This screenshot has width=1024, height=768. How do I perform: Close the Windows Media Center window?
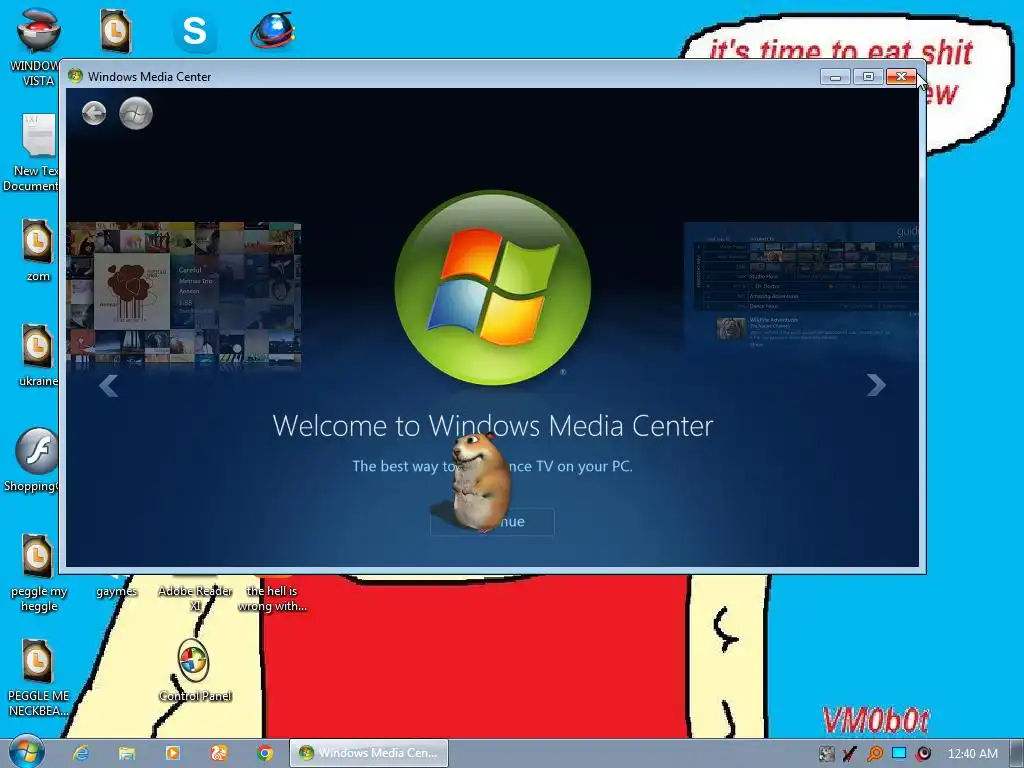pyautogui.click(x=901, y=76)
